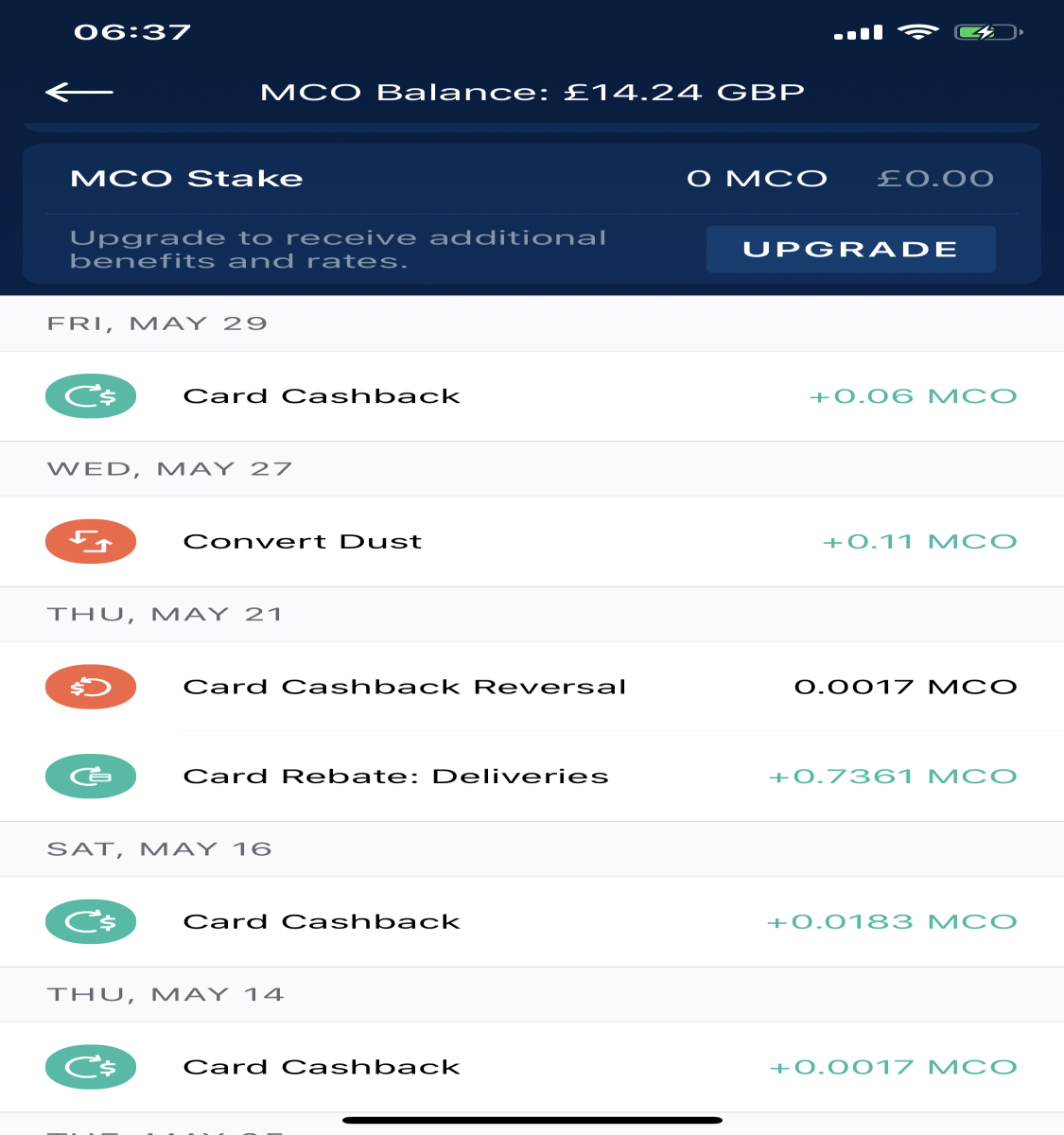The height and width of the screenshot is (1135, 1064).
Task: Tap the Wi-Fi status icon
Action: coord(917,32)
